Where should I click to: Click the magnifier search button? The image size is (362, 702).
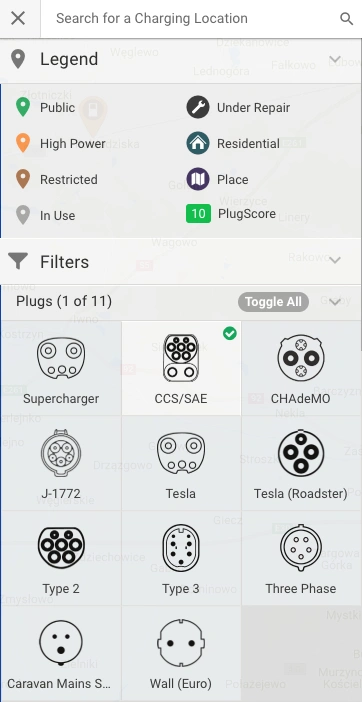pyautogui.click(x=346, y=18)
